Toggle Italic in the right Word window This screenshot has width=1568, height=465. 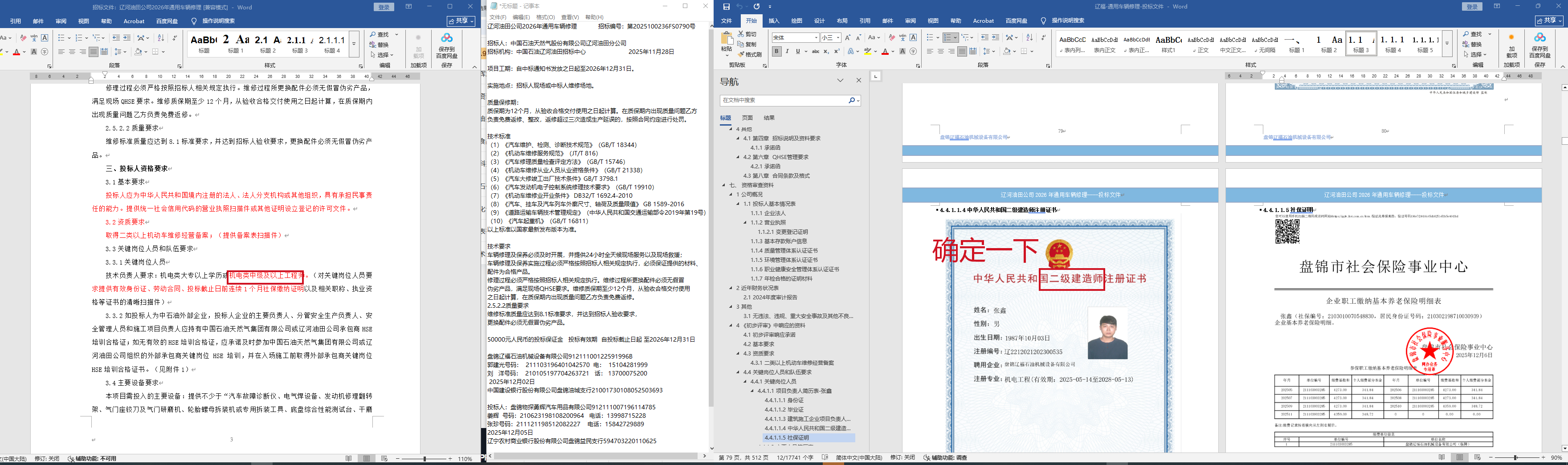click(x=787, y=52)
